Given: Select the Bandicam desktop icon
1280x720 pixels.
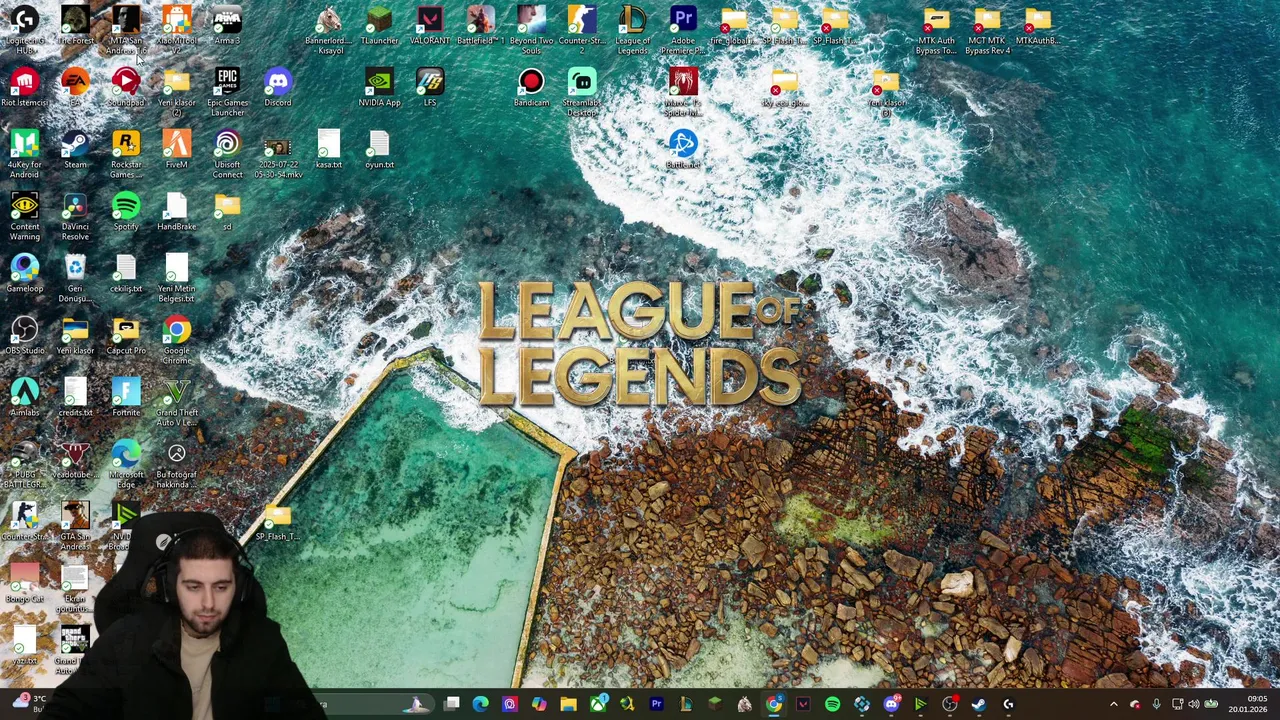Looking at the screenshot, I should [531, 88].
